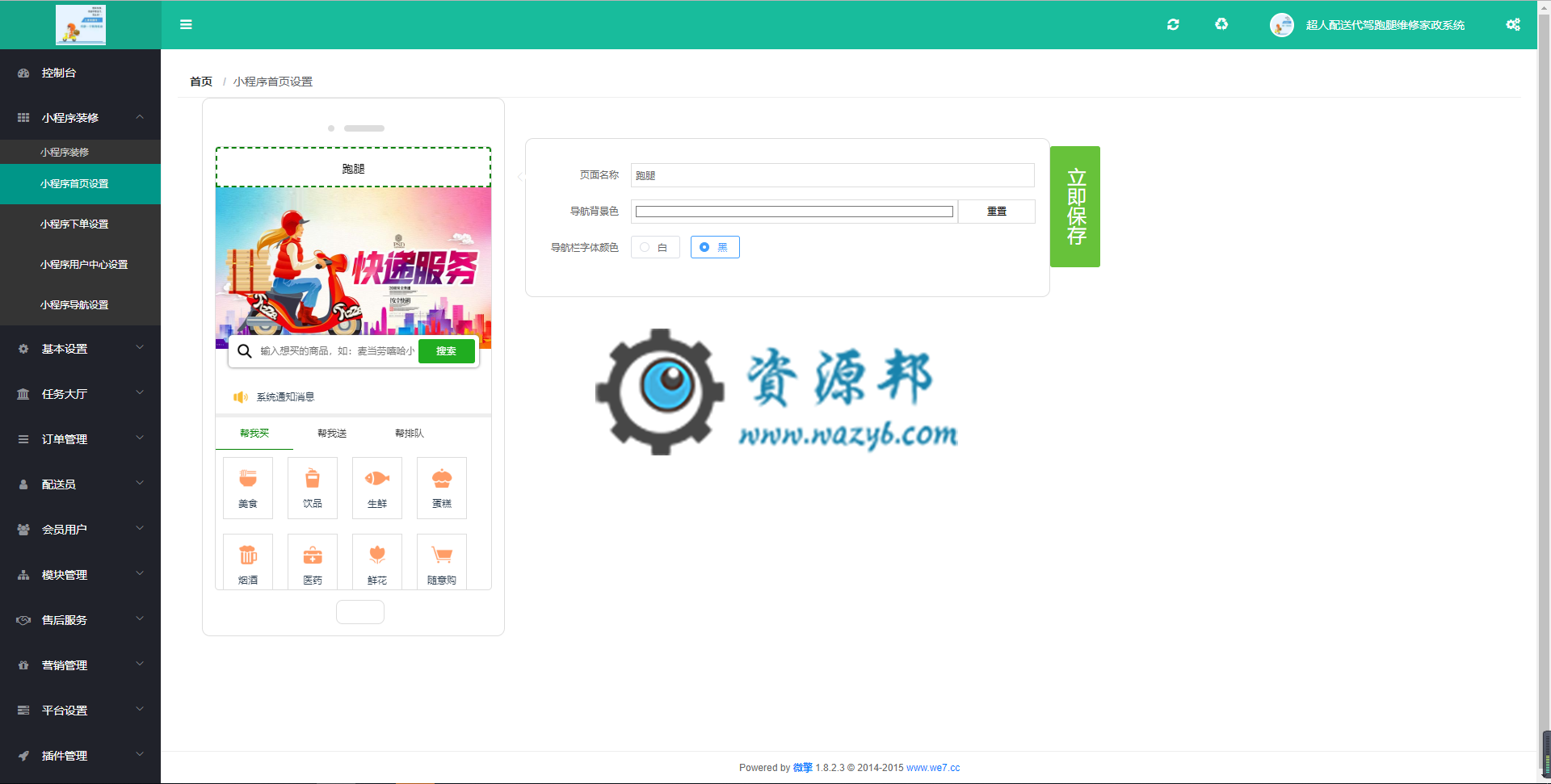The image size is (1551, 784).
Task: Click the speaker notice icon
Action: tap(241, 397)
